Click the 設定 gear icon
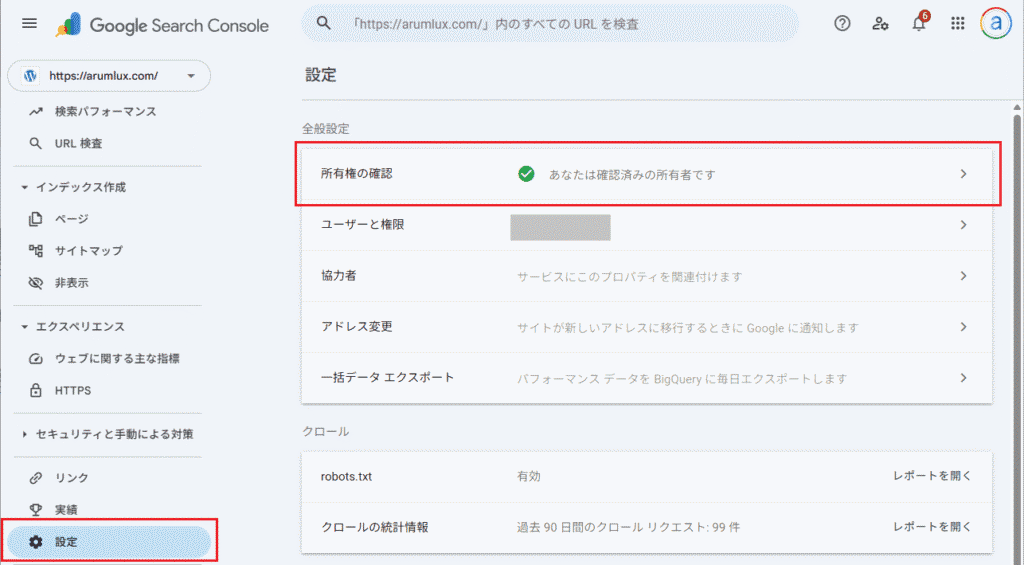 (36, 541)
